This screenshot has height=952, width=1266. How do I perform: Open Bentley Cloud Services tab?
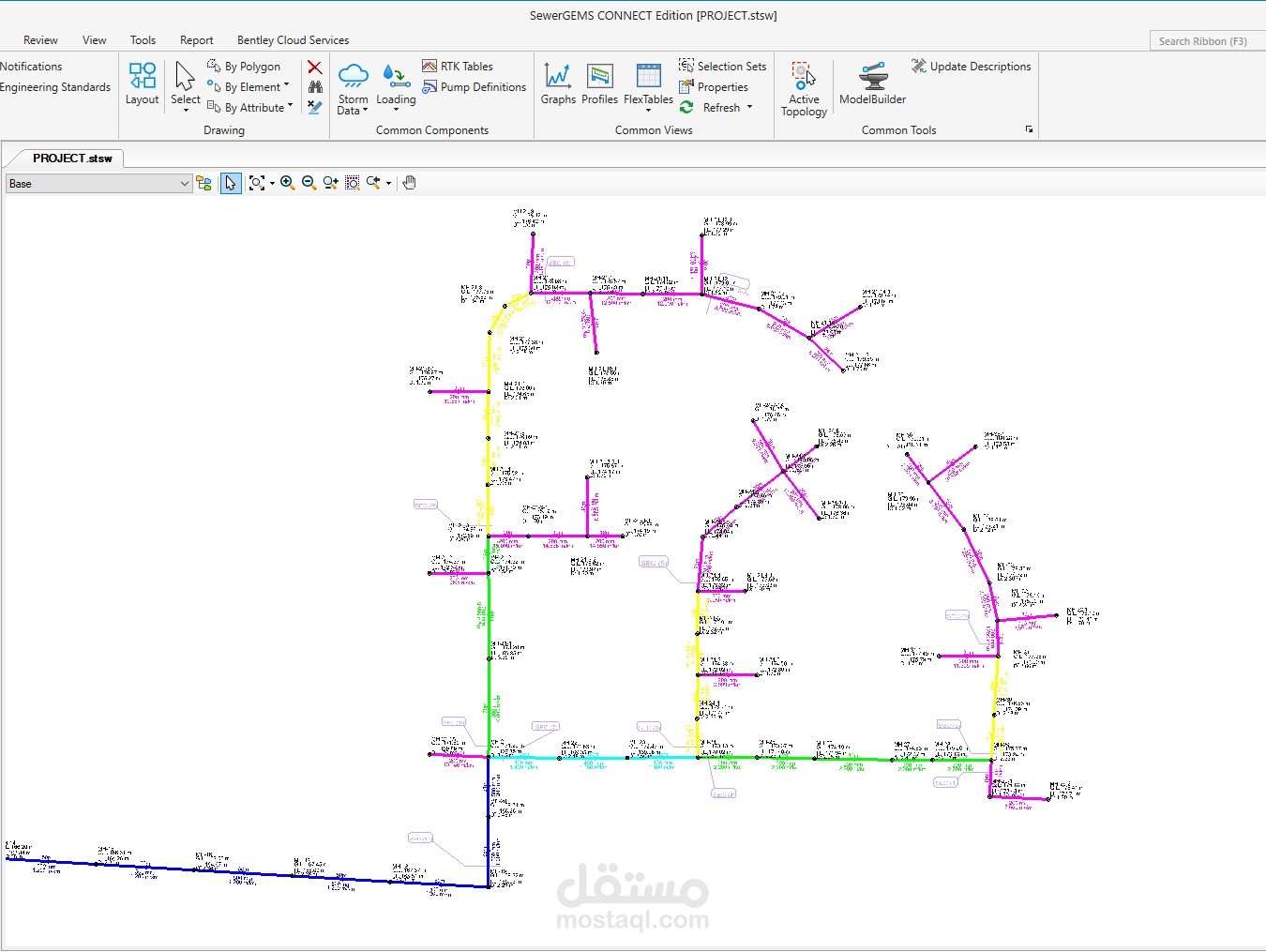tap(293, 40)
